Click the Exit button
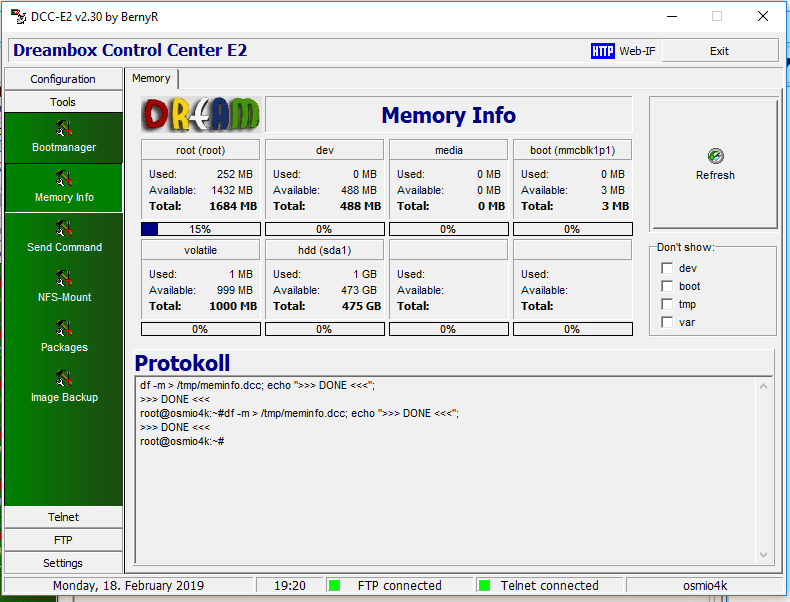Screen dimensions: 790x602 [719, 51]
